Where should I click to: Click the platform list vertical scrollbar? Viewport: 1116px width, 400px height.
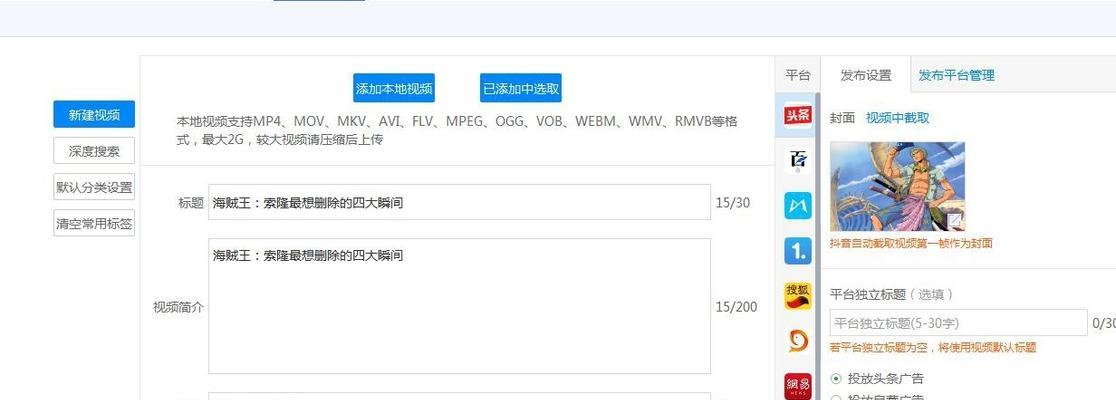click(817, 246)
